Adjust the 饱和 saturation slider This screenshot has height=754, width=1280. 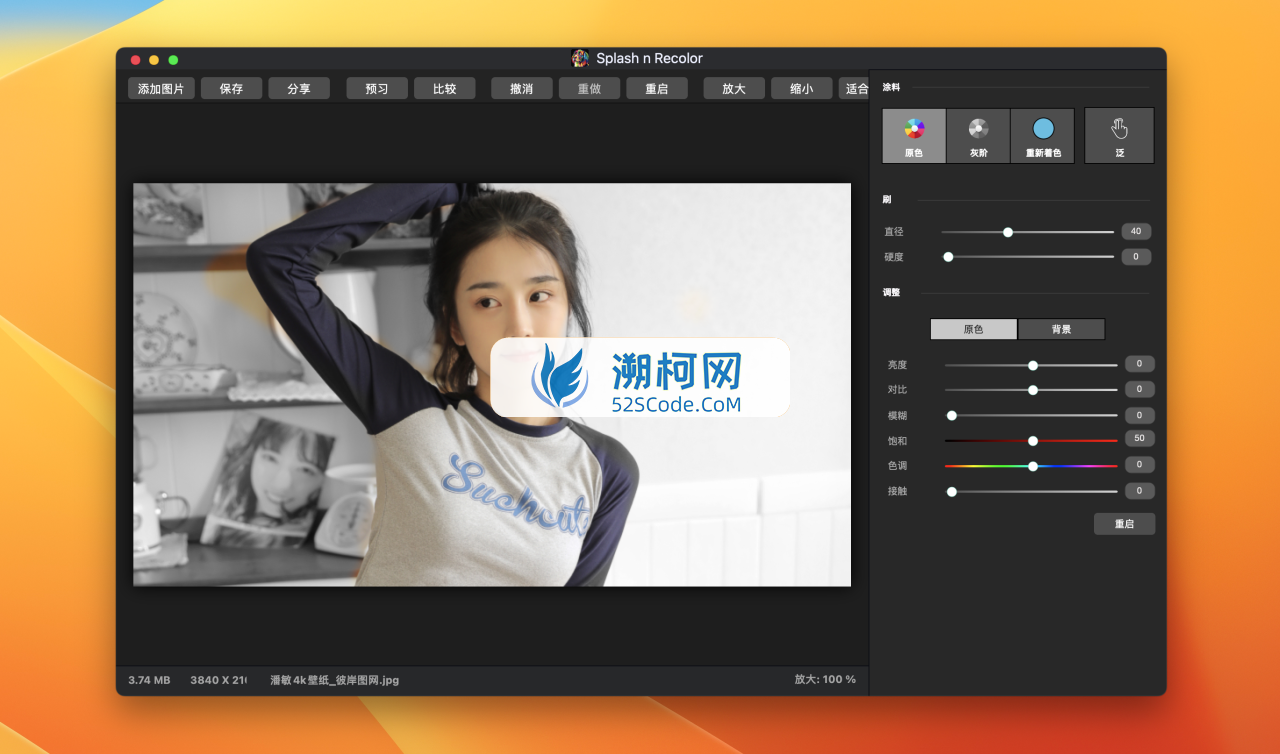point(1031,440)
